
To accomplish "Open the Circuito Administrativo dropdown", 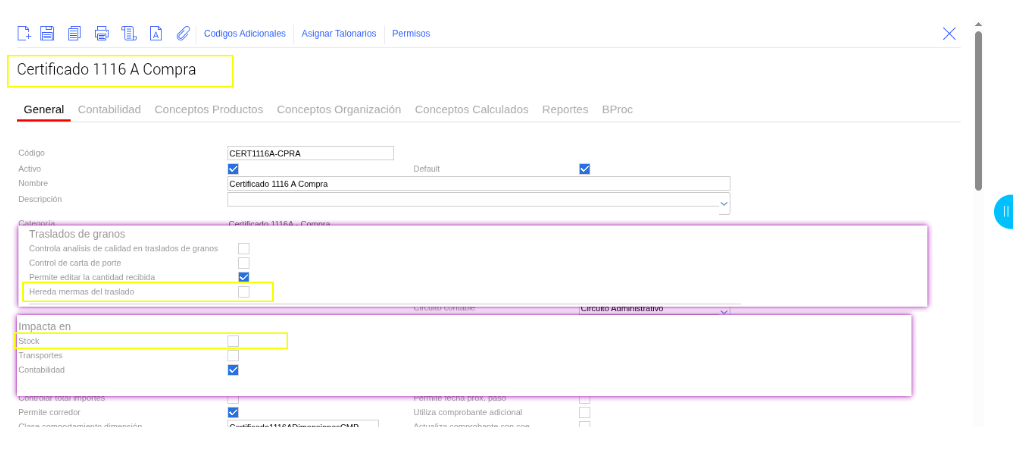I will pyautogui.click(x=724, y=310).
